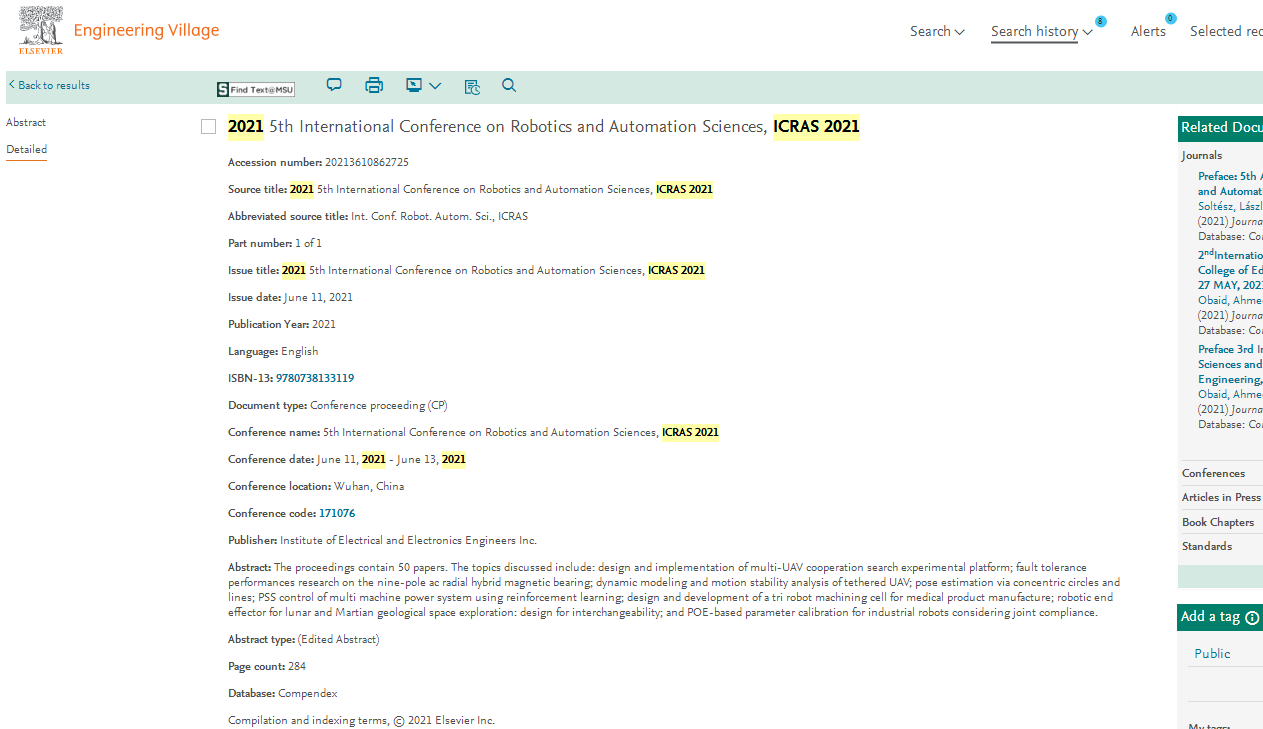The width and height of the screenshot is (1263, 729).
Task: Open the Selected records menu item
Action: pos(1226,31)
